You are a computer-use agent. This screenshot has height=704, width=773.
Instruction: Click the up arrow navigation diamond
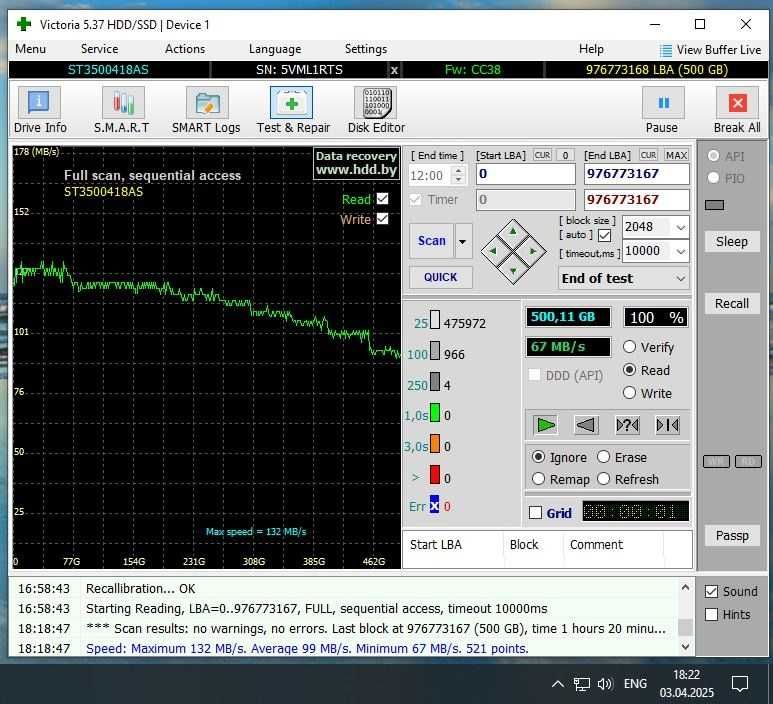point(513,232)
